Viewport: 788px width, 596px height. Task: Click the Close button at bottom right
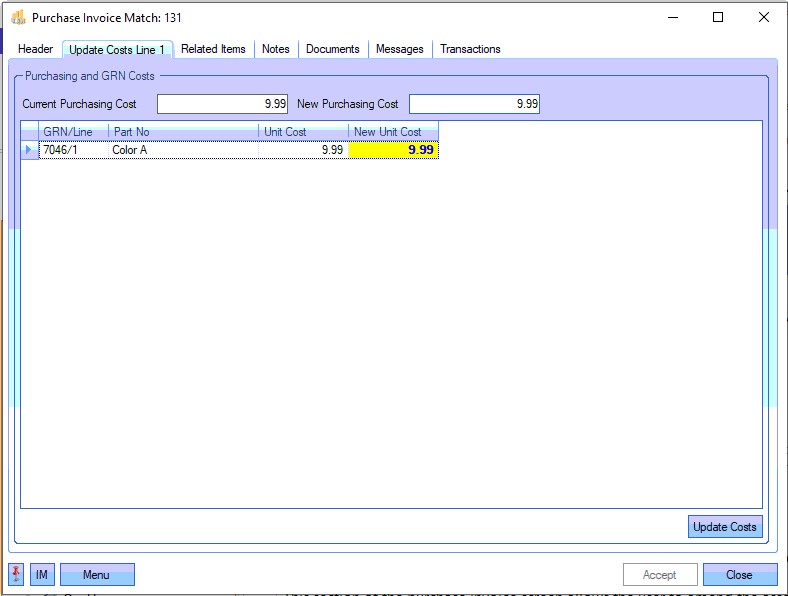[x=739, y=575]
